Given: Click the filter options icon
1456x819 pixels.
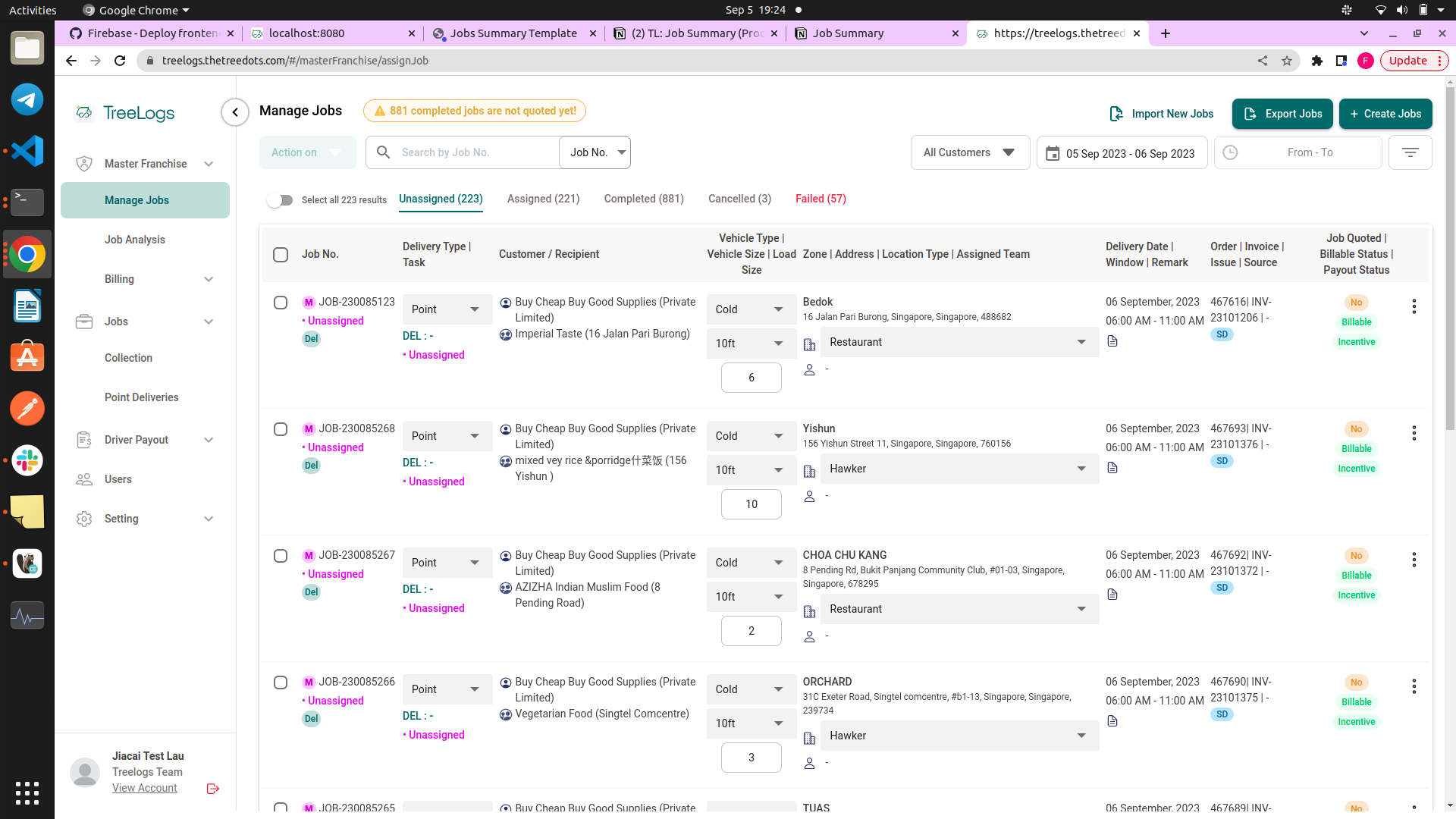Looking at the screenshot, I should (1410, 152).
